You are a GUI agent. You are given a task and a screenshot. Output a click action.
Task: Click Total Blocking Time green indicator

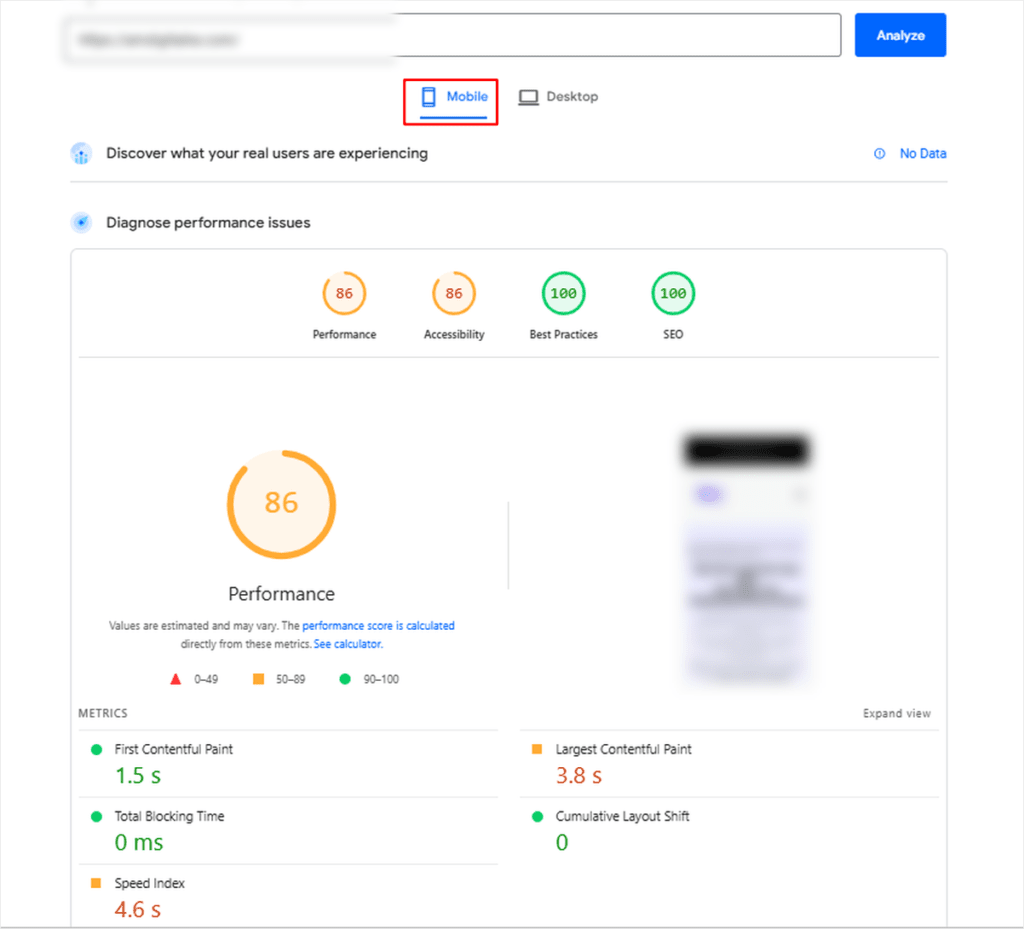[97, 817]
